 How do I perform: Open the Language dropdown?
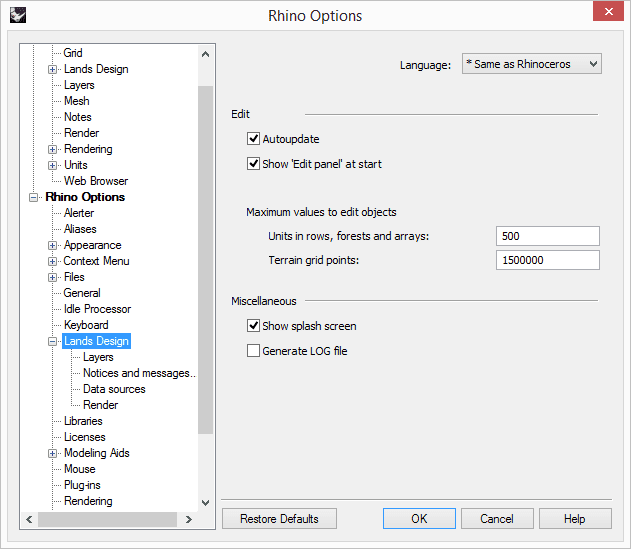pyautogui.click(x=531, y=64)
